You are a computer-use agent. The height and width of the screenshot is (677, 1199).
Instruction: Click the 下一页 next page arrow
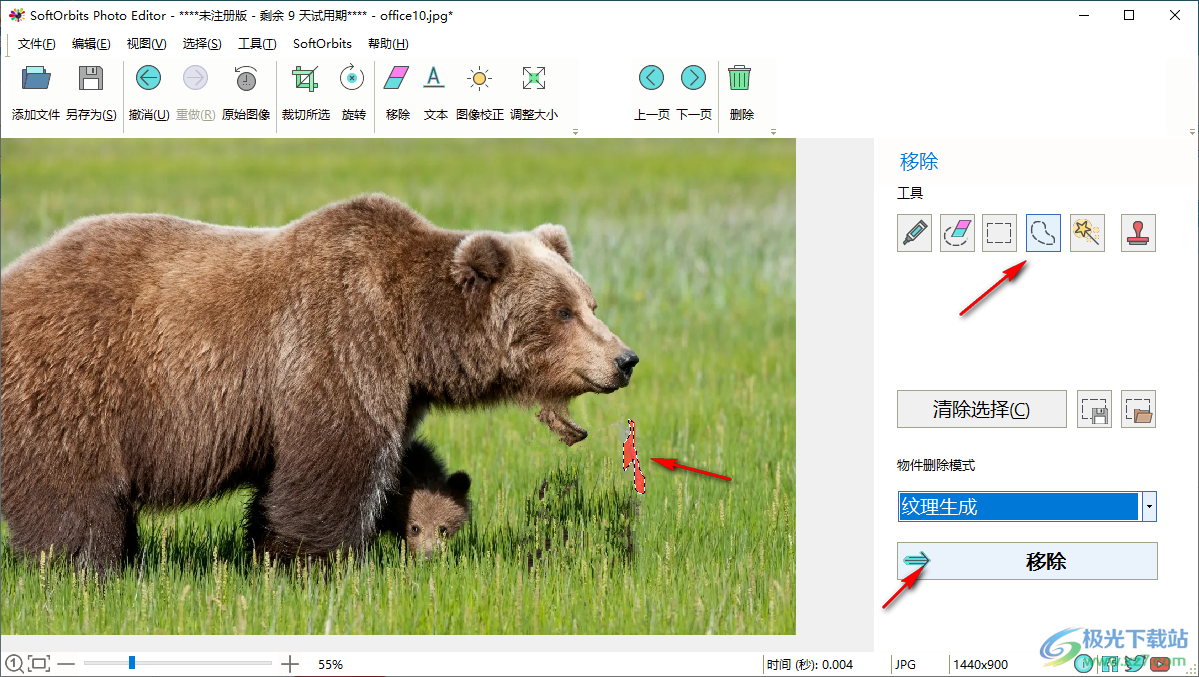point(694,77)
